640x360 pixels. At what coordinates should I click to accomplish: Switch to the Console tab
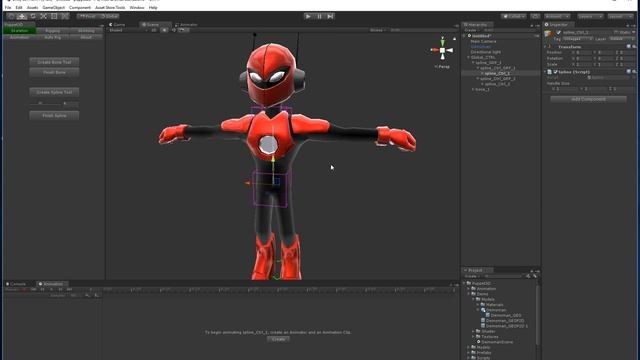click(16, 284)
